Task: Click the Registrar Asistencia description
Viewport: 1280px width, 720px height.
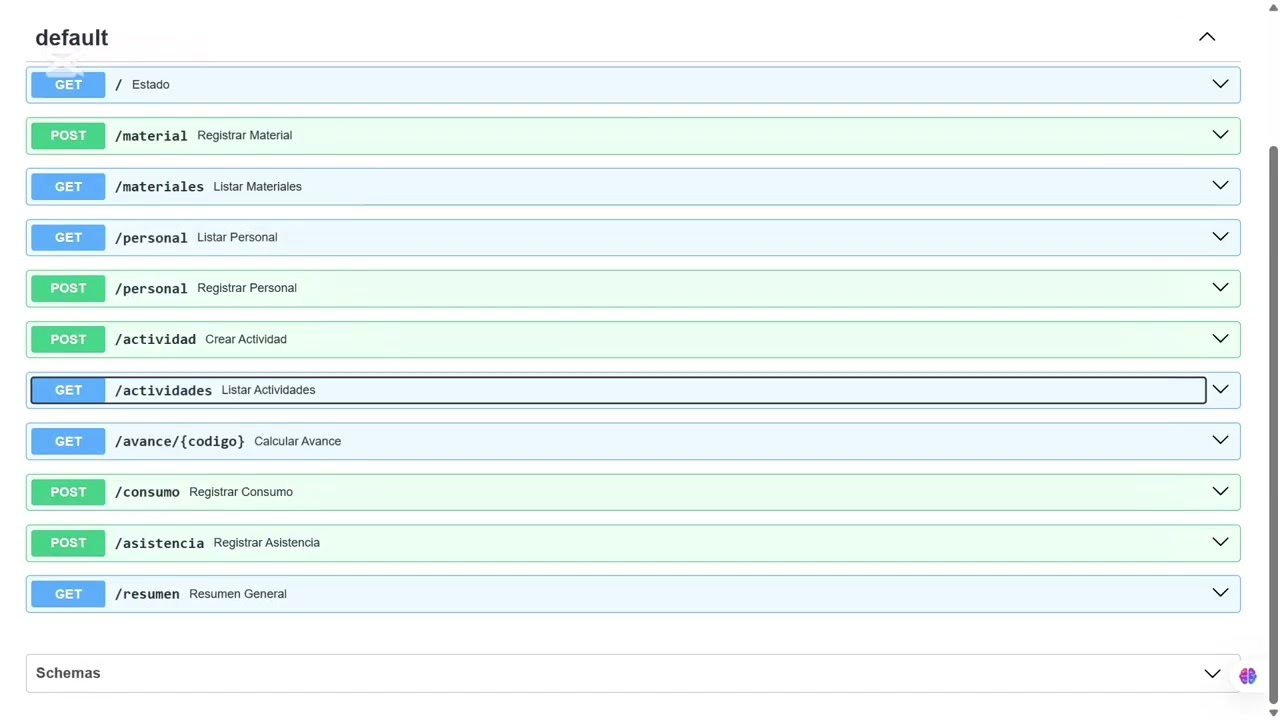Action: [x=266, y=543]
